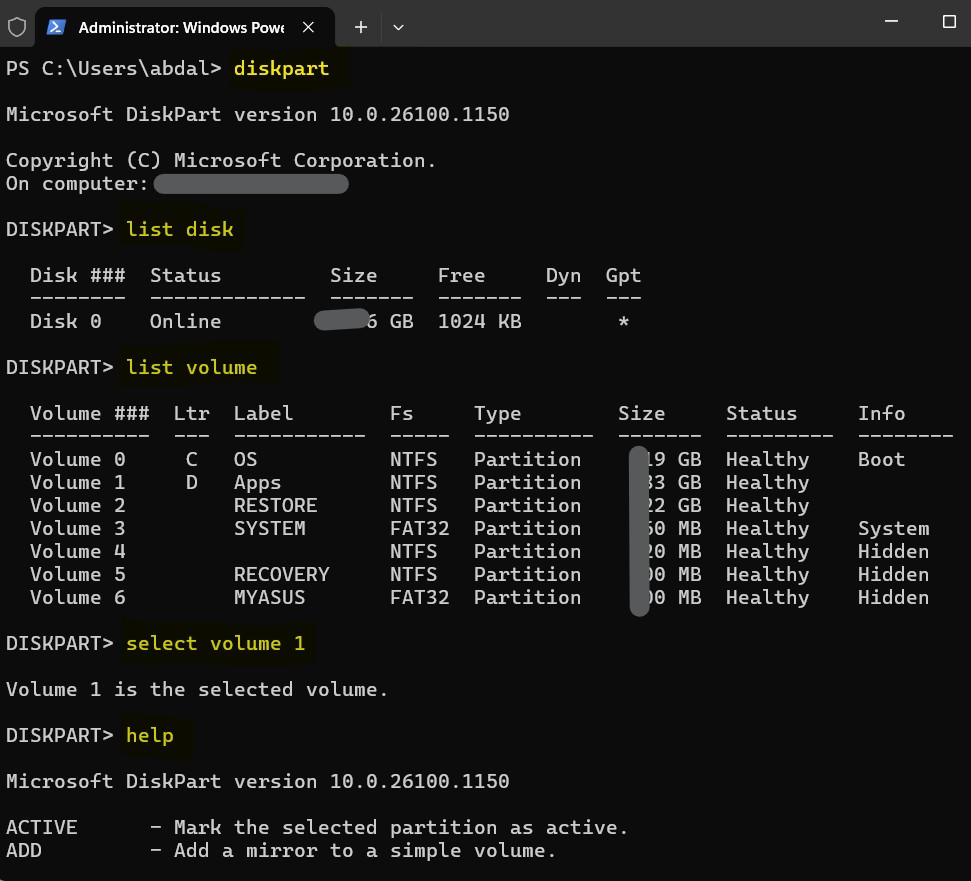Click the 'SYSTEM' volume label
Viewport: 971px width, 881px height.
point(269,528)
